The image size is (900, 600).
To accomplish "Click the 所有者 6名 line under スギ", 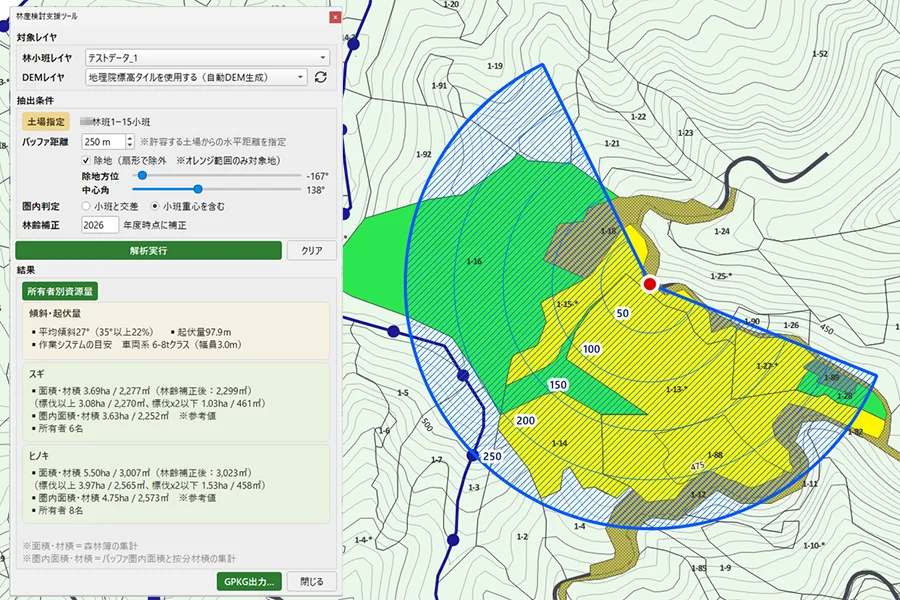I will click(x=60, y=428).
